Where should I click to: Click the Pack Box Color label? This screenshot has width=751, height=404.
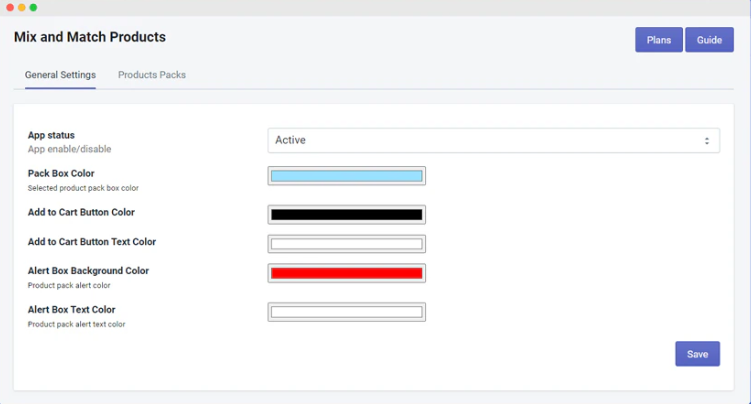click(61, 173)
